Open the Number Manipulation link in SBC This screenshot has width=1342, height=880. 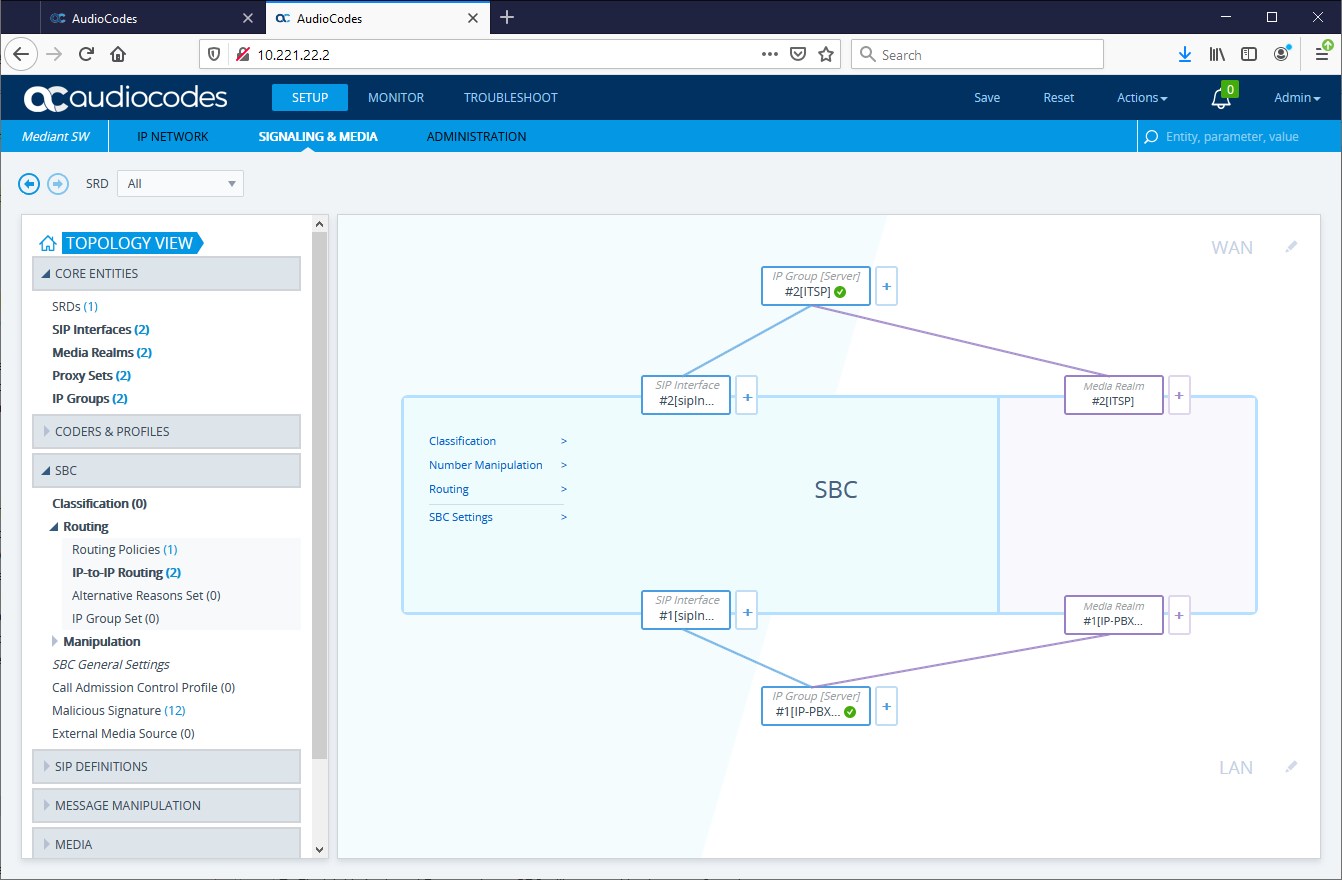(x=486, y=465)
